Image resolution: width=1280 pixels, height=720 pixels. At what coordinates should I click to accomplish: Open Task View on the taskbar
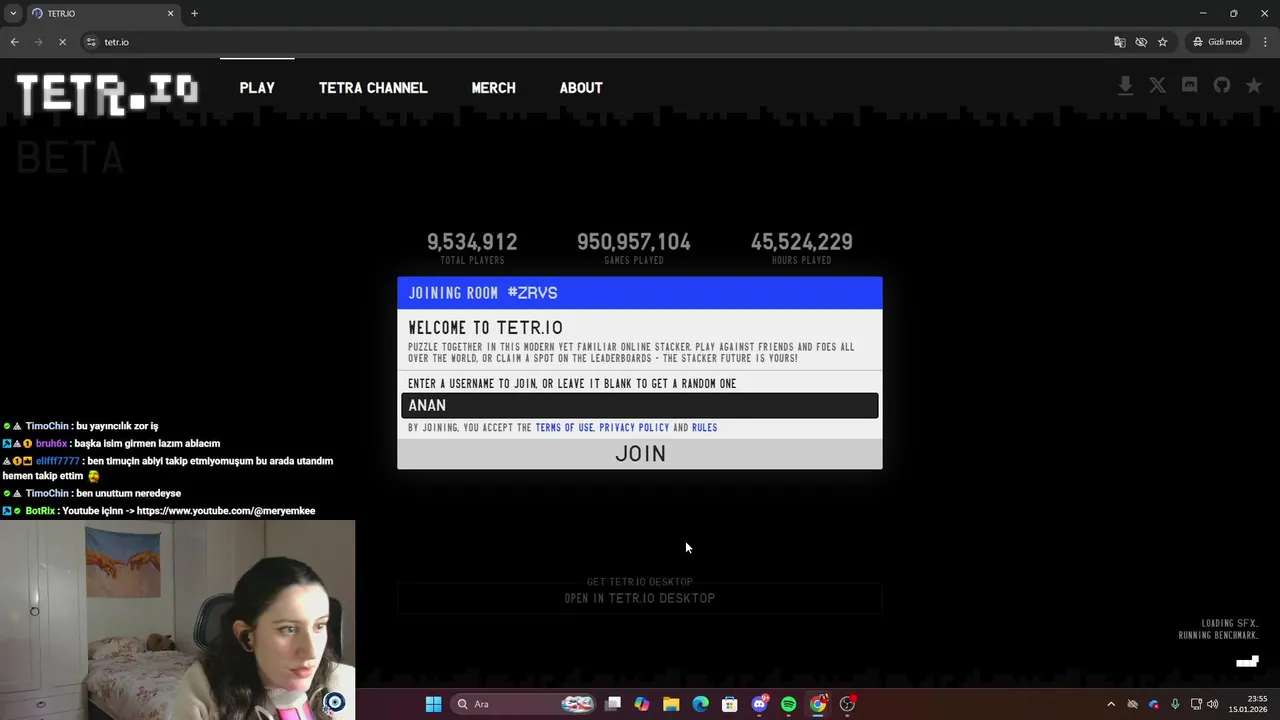(x=613, y=704)
